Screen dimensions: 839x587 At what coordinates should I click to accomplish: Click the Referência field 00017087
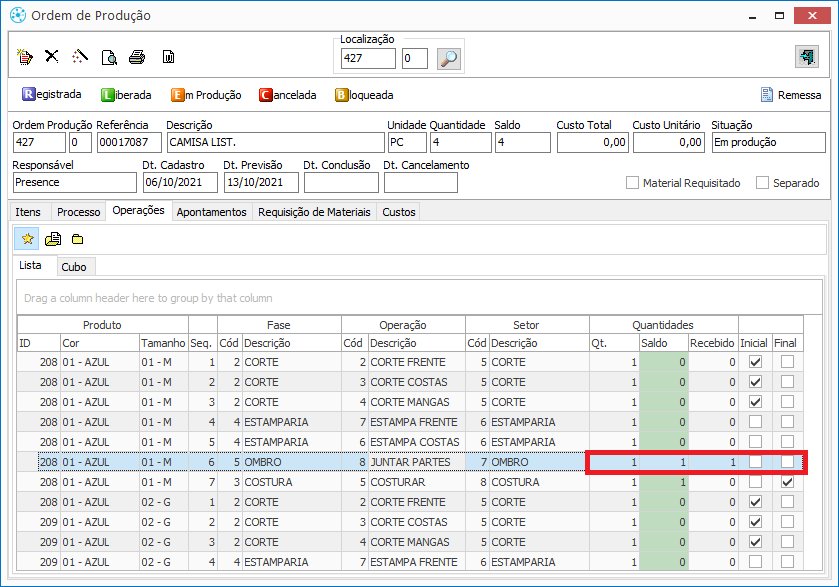point(129,142)
